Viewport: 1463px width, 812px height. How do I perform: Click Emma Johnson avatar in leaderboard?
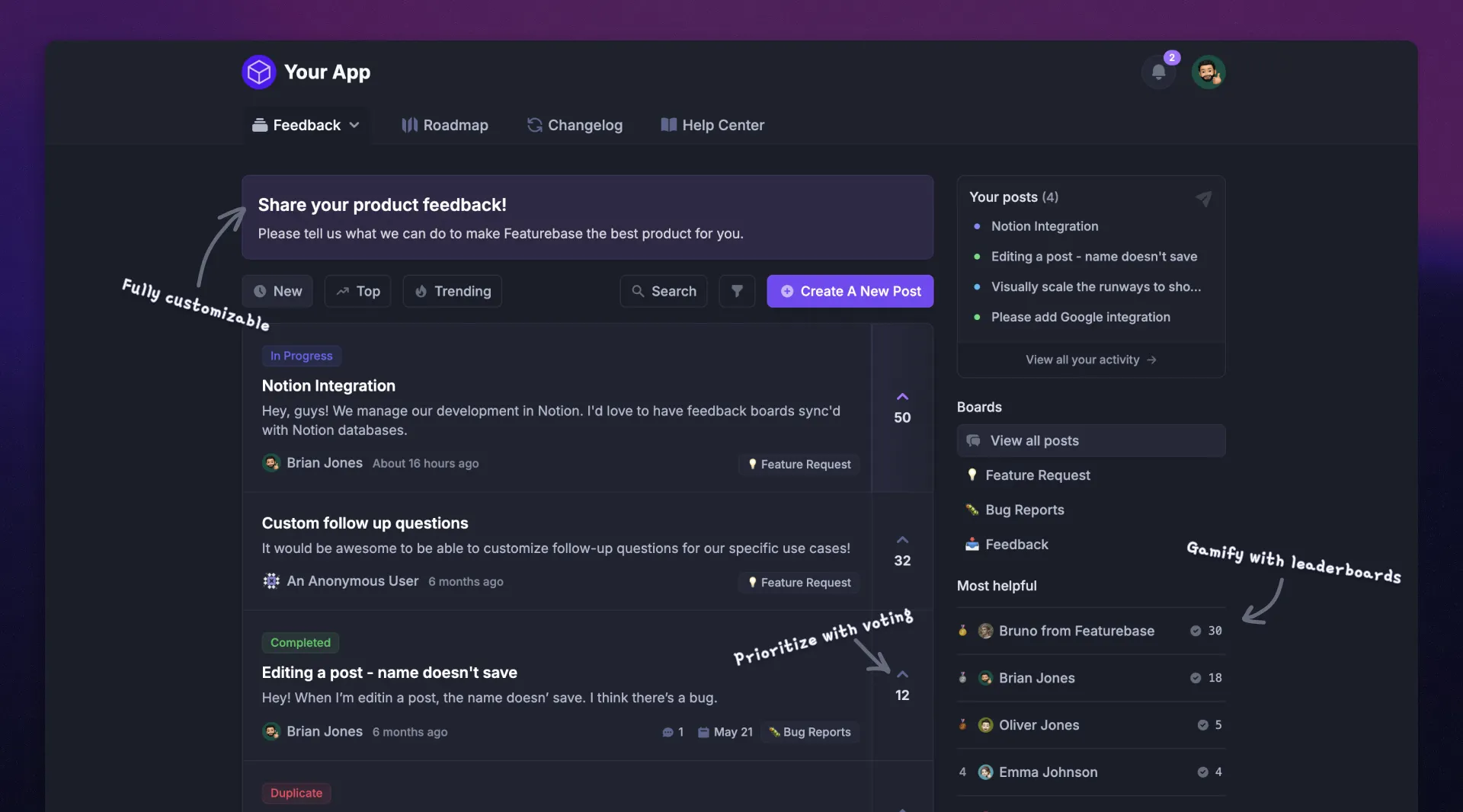point(985,772)
